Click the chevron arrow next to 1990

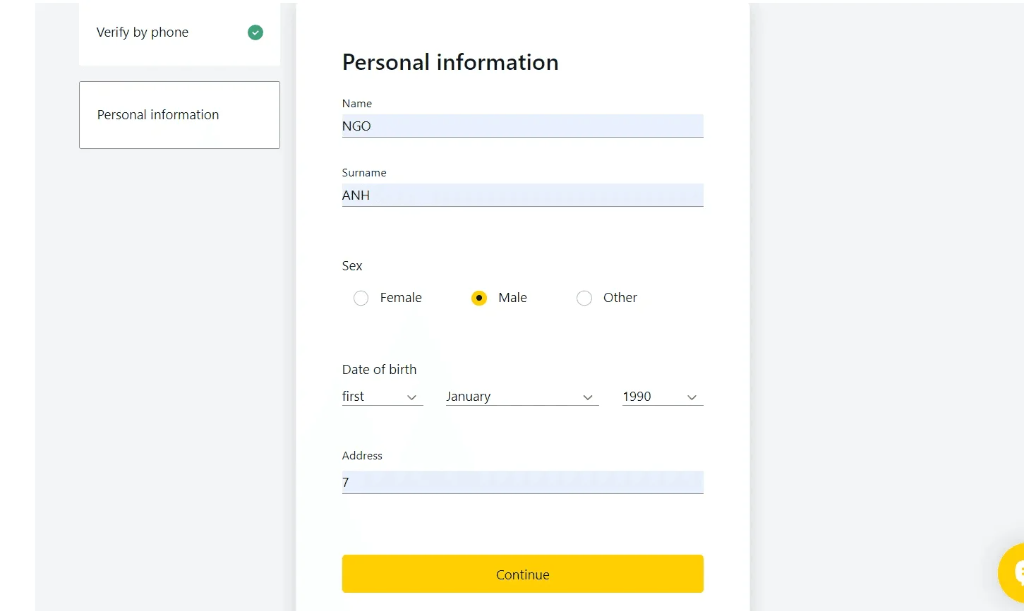coord(691,397)
